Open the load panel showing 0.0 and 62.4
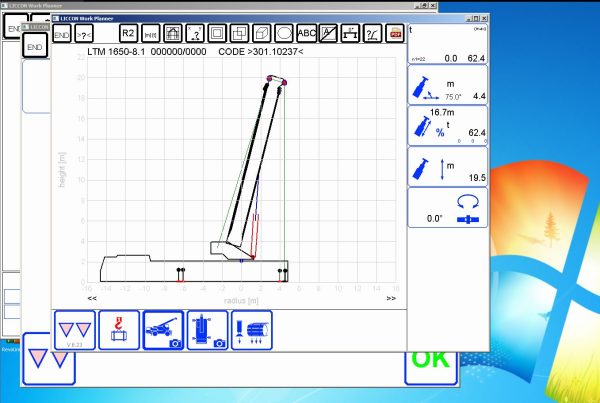Image resolution: width=600 pixels, height=403 pixels. 448,44
